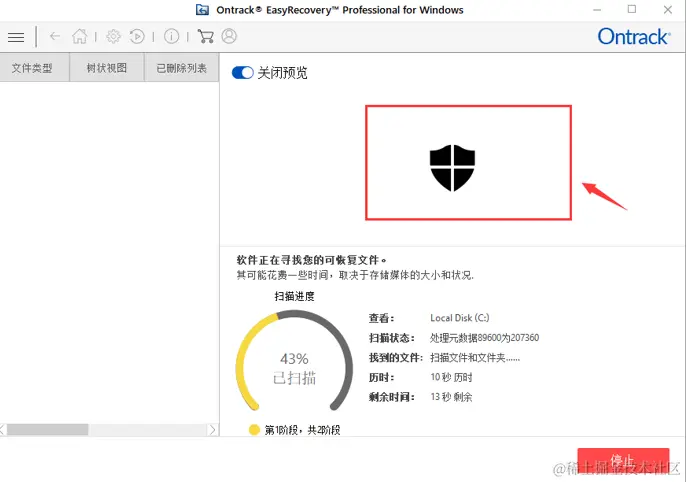Click the 扫描文件和文件夹 text
686x482 pixels.
[475, 358]
